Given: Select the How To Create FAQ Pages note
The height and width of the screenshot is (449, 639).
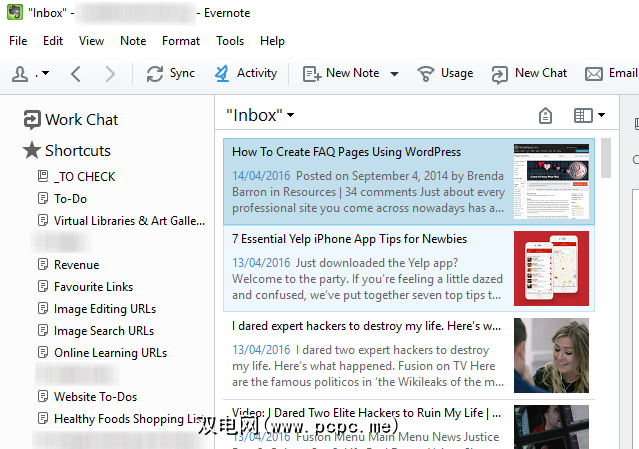Looking at the screenshot, I should tap(409, 182).
